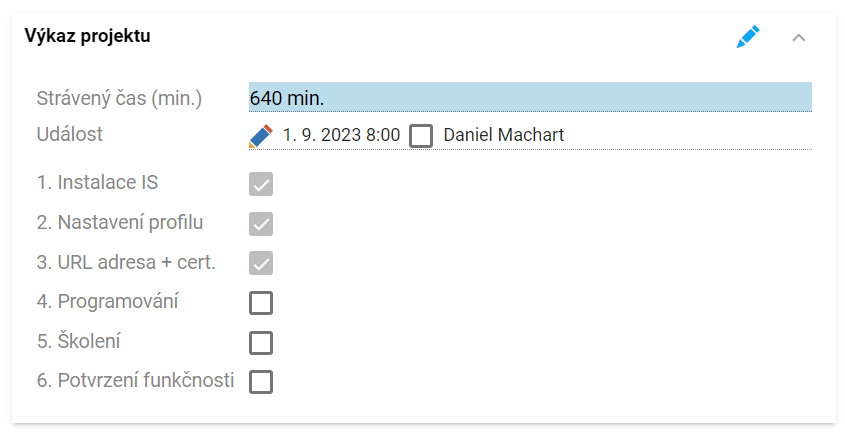Click the 1. Instalace IS label

(x=97, y=183)
